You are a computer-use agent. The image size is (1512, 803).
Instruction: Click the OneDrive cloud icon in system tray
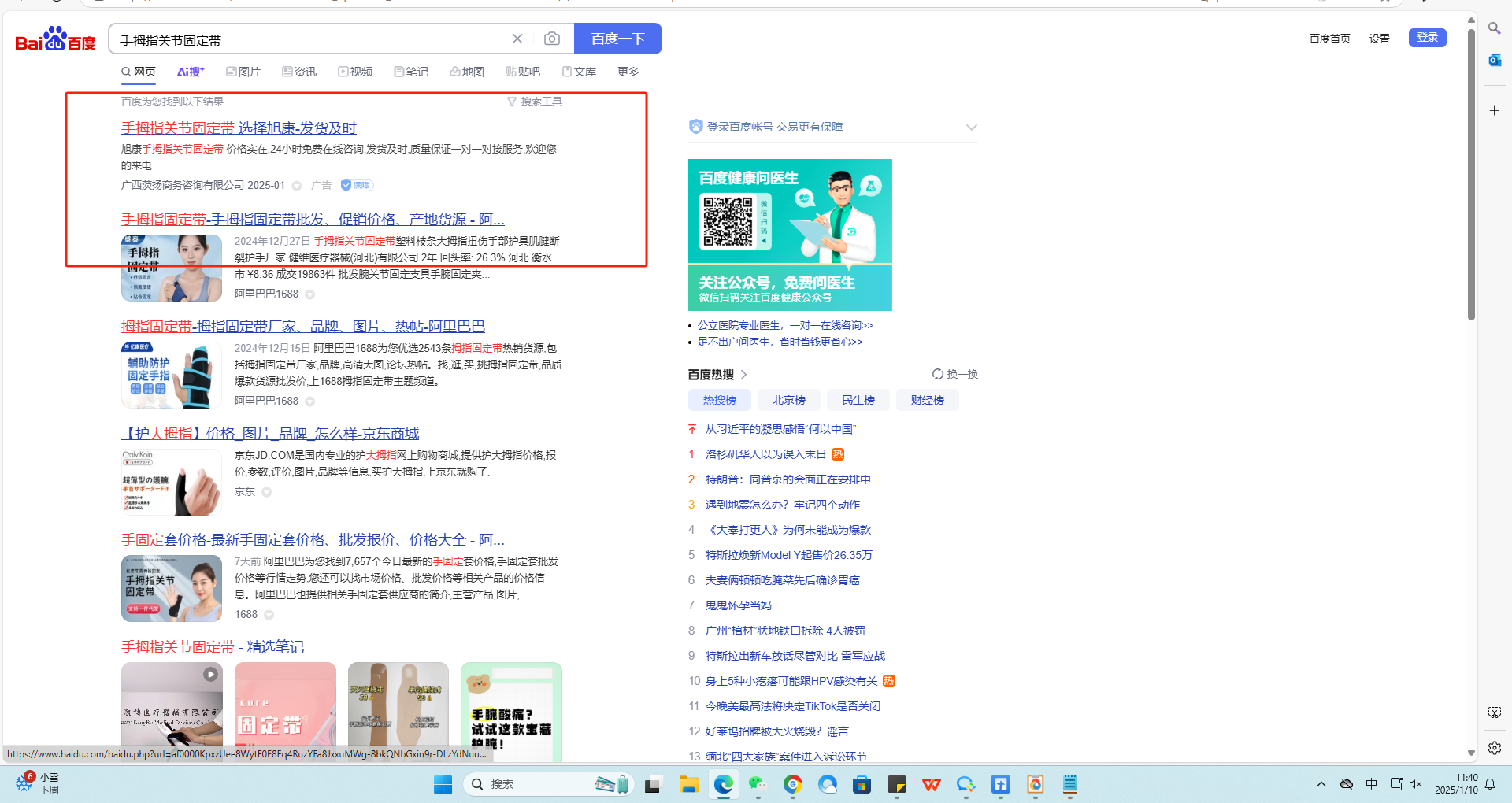[1347, 784]
